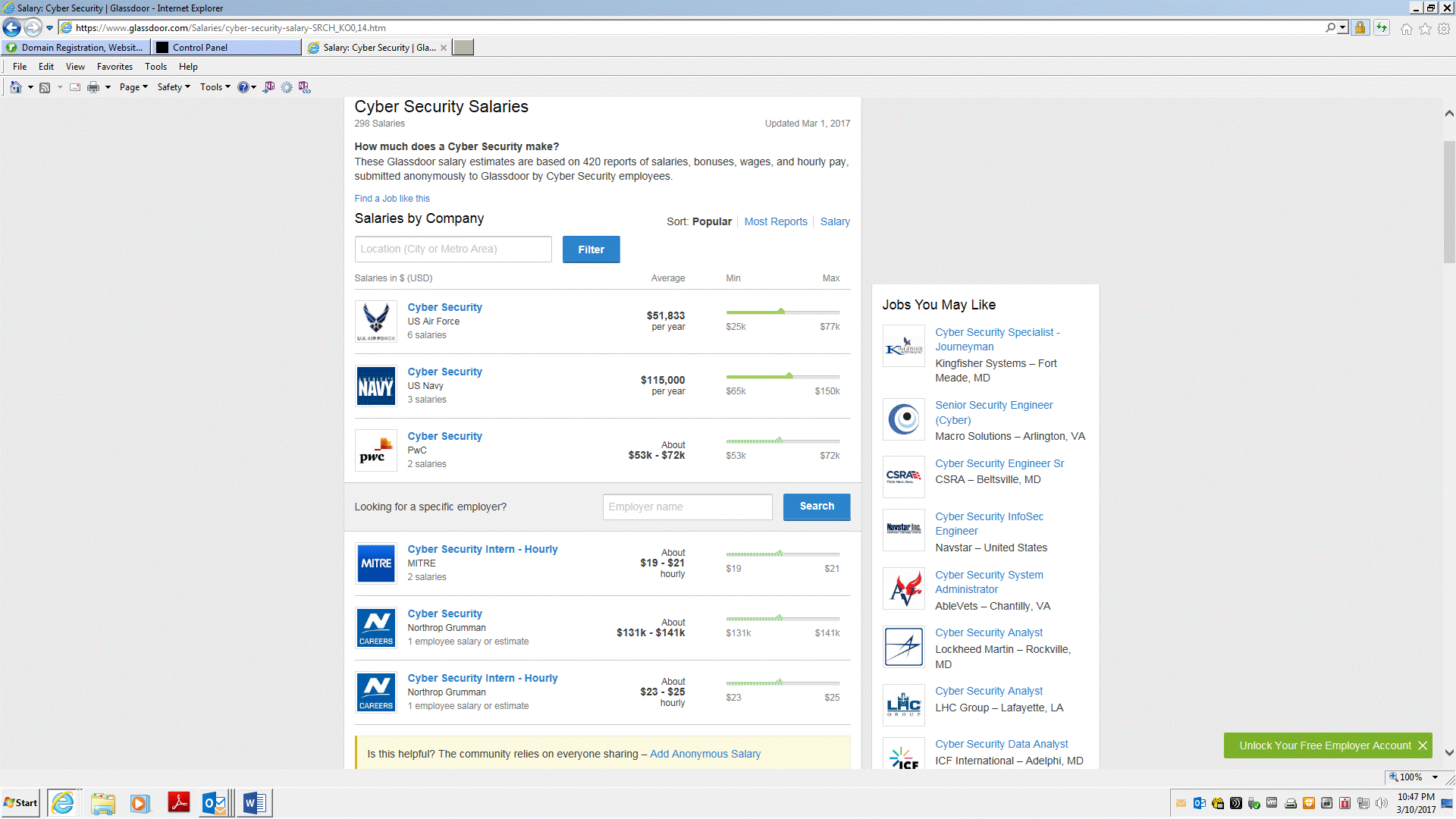1456x819 pixels.
Task: Click the MITRE company logo
Action: 376,563
